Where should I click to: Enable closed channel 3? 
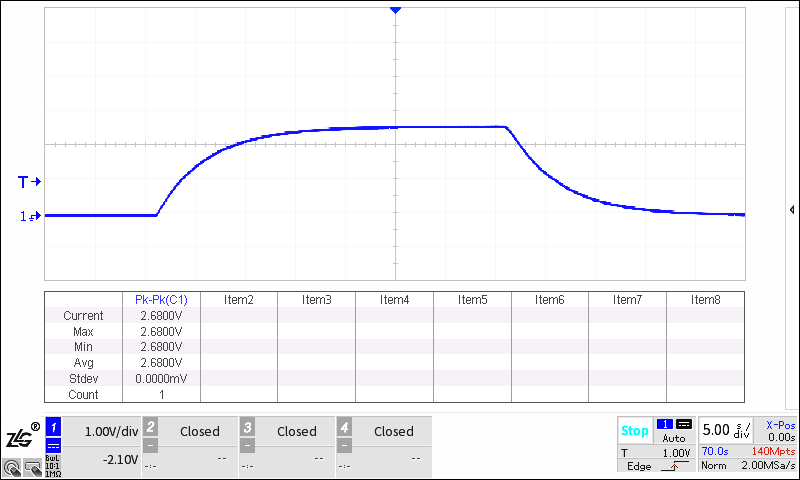[247, 427]
